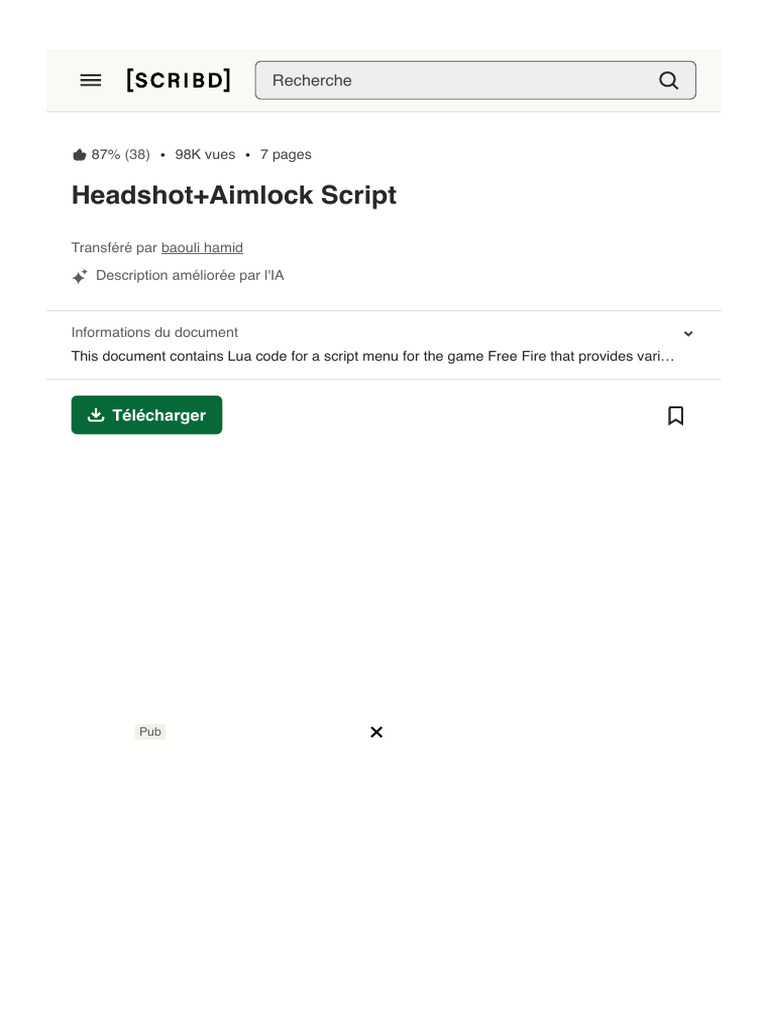This screenshot has width=768, height=1024.
Task: Click the Informations du document heading
Action: (x=155, y=332)
